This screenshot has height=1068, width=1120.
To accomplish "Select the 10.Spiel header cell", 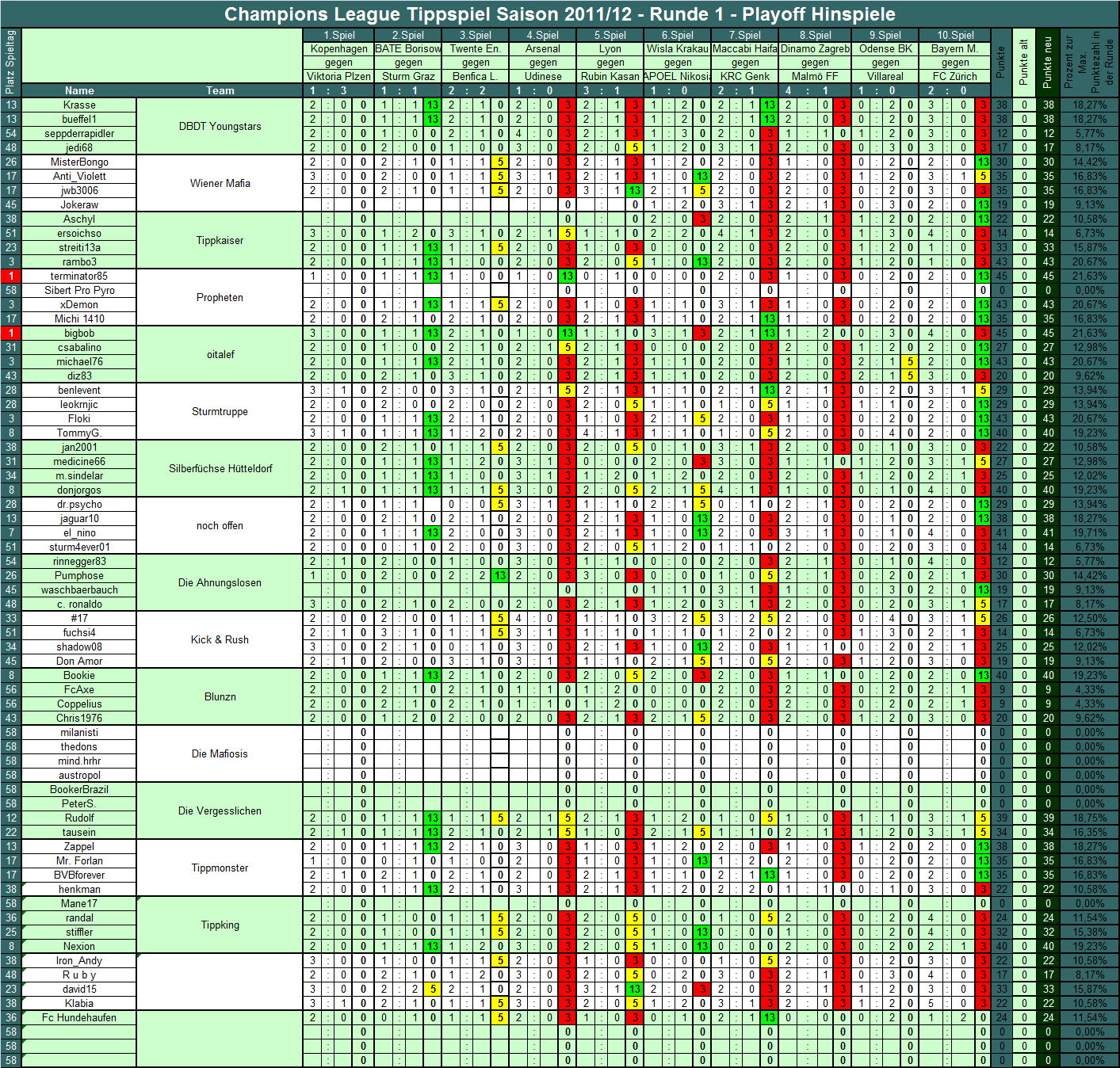I will [x=955, y=35].
